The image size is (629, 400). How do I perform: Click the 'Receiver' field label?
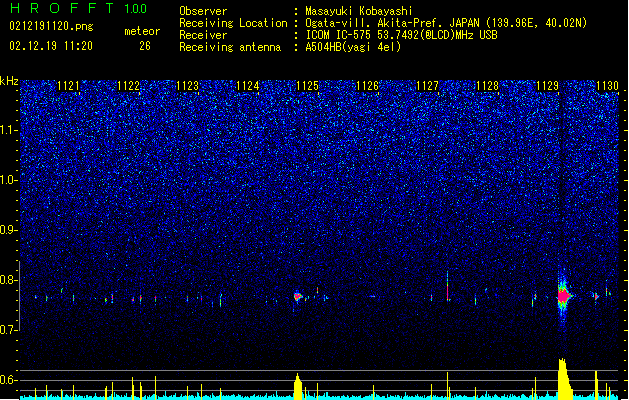tap(203, 35)
